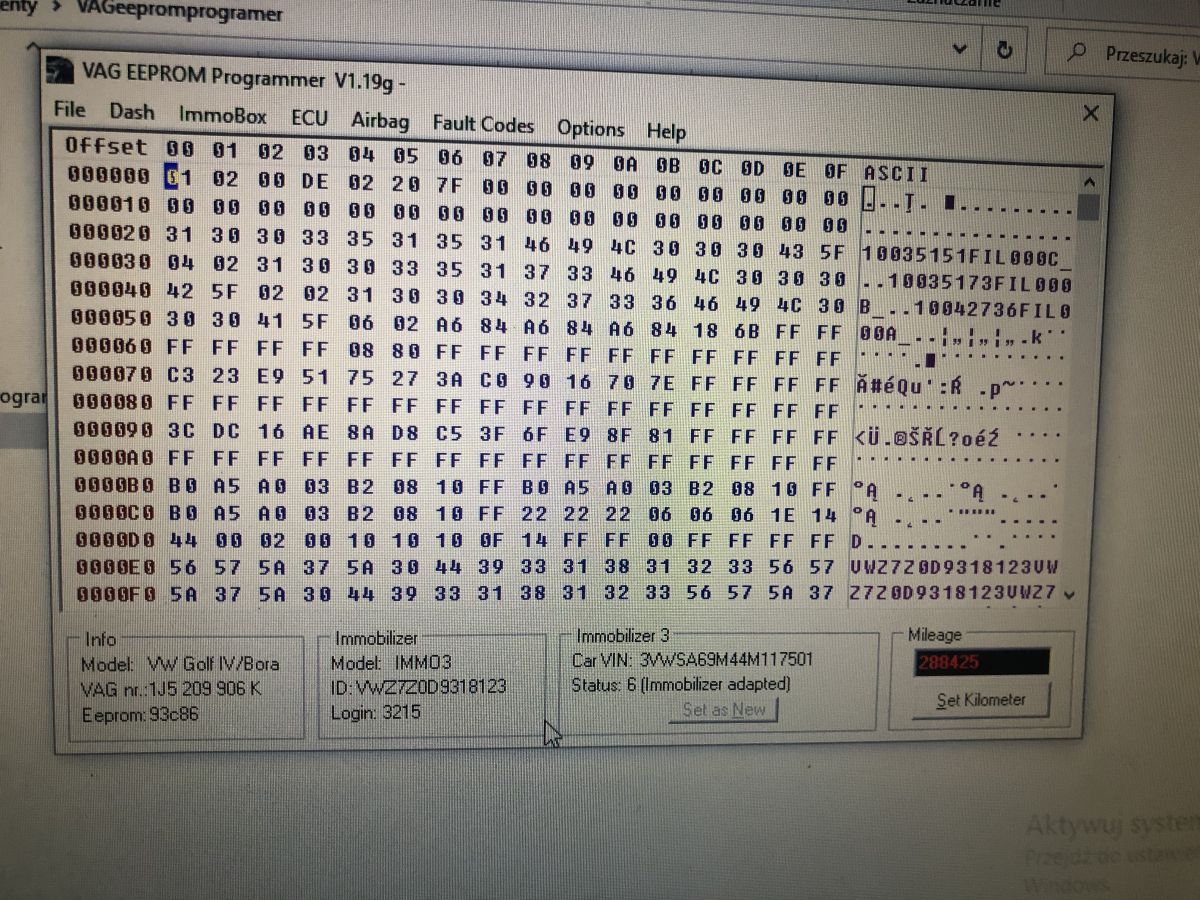The width and height of the screenshot is (1200, 900).
Task: Open the Options menu
Action: coord(590,128)
